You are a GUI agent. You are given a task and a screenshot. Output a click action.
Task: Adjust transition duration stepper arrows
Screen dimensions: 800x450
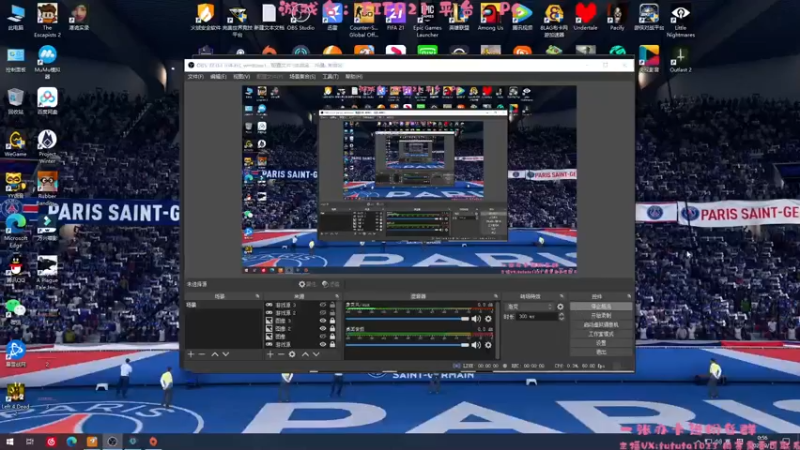tap(561, 317)
